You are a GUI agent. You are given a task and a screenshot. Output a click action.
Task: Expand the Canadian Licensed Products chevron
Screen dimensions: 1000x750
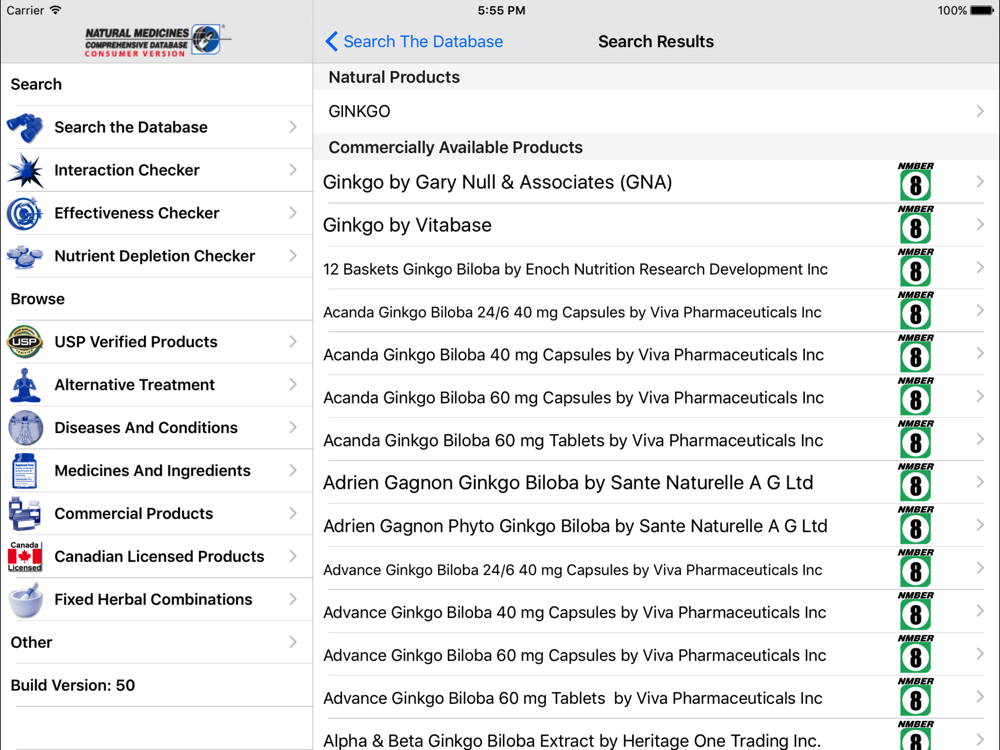point(293,556)
